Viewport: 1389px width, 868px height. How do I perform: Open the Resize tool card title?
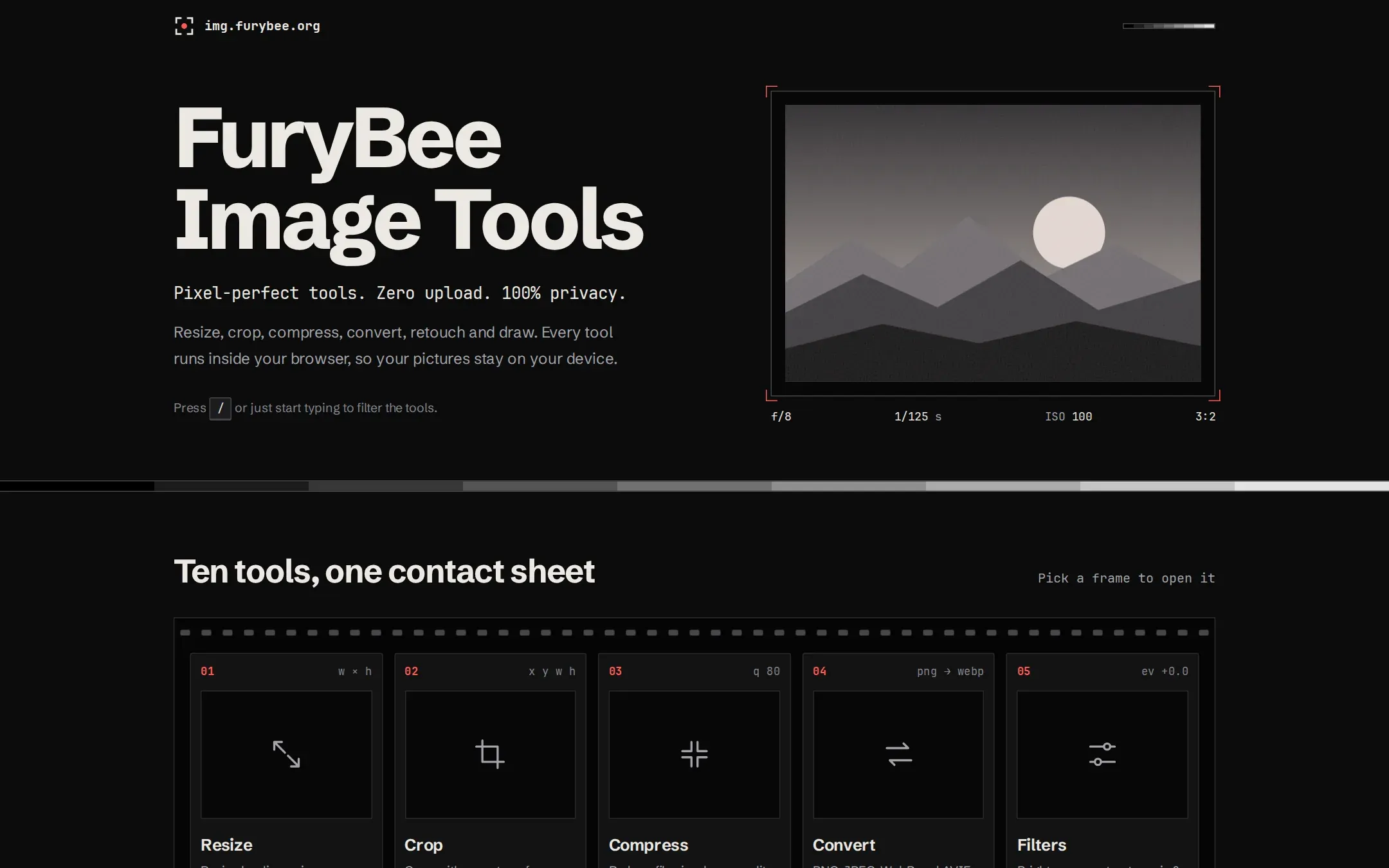(x=226, y=845)
